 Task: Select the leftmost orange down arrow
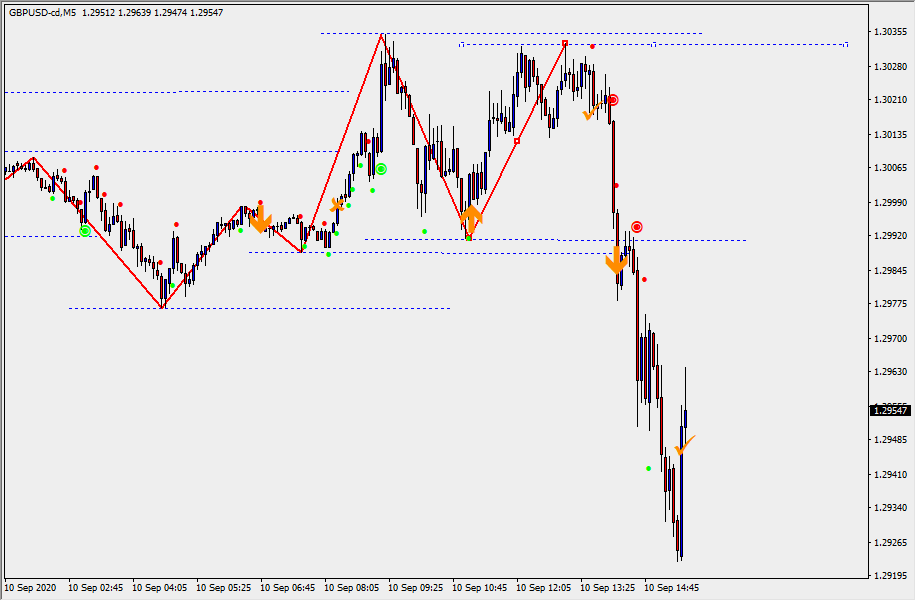click(260, 219)
